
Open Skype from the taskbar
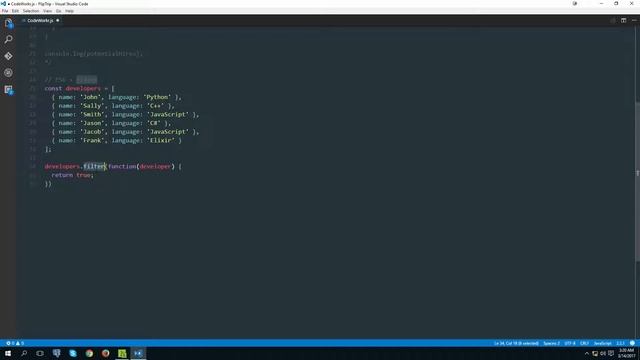73,353
